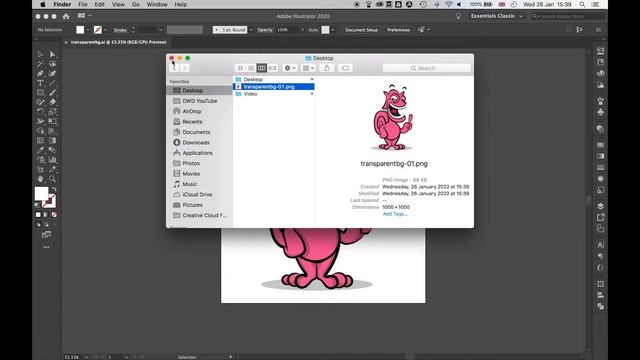
Task: Choose the Eraser tool
Action: coord(52,102)
